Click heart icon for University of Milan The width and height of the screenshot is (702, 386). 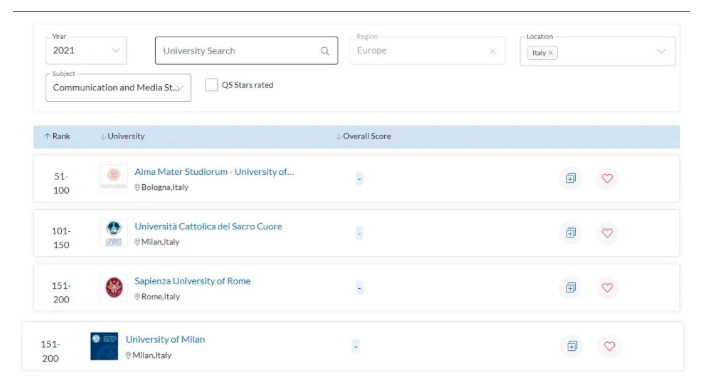609,346
